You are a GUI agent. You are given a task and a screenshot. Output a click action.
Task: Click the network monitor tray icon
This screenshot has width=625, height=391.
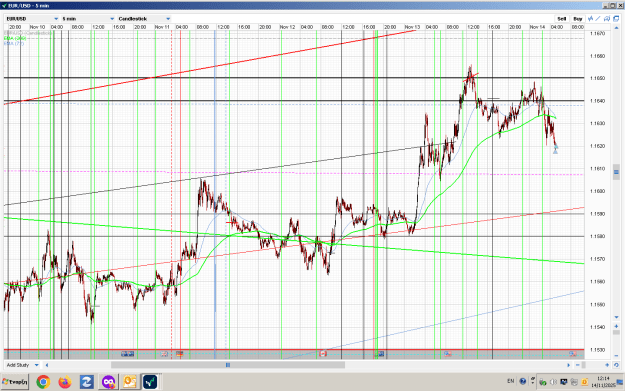coord(564,382)
